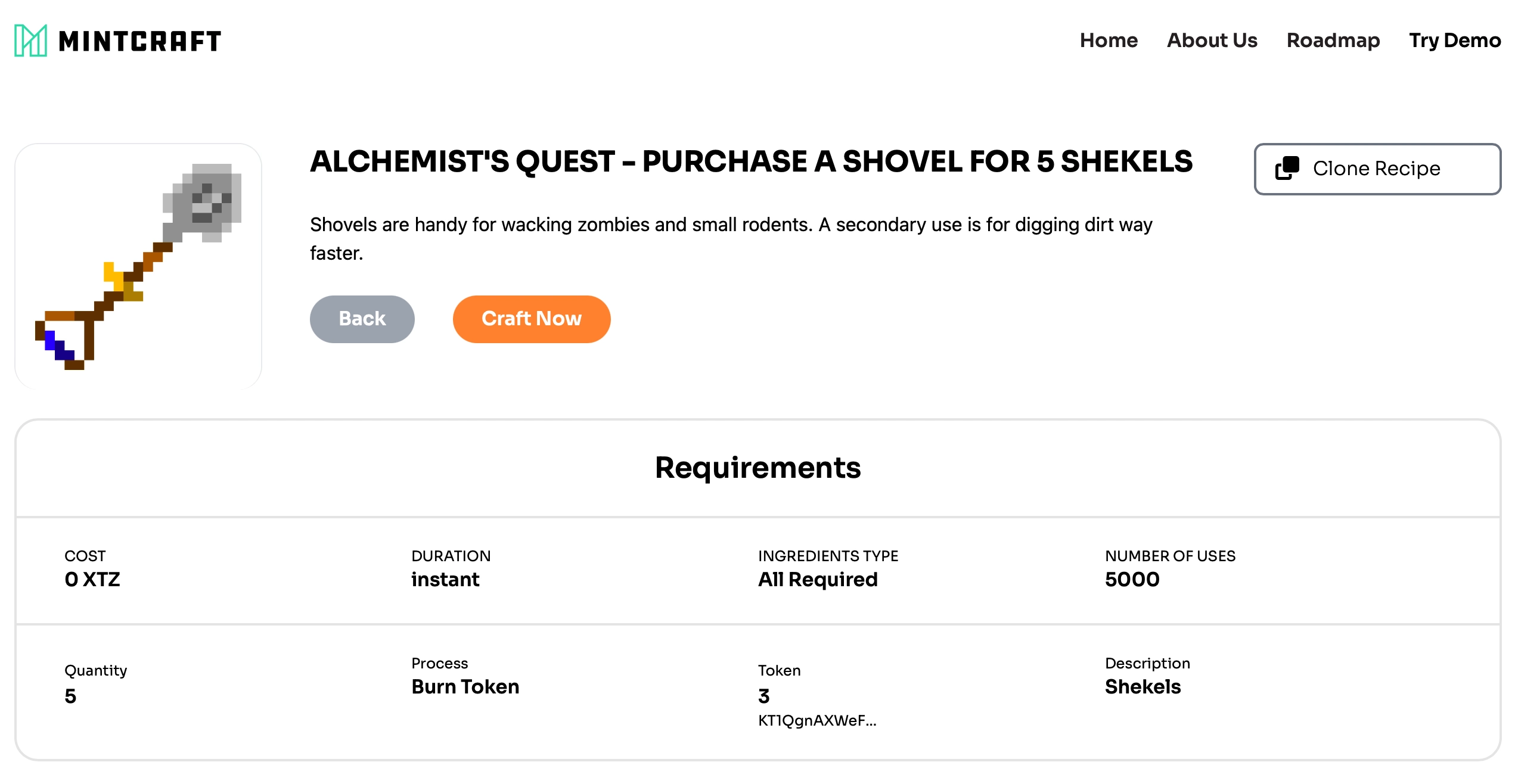Go to the About Us page
This screenshot has width=1515, height=784.
tap(1212, 41)
